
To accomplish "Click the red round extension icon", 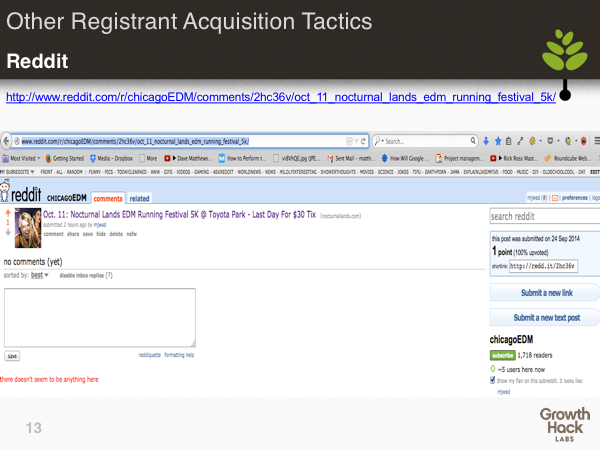I will point(584,141).
